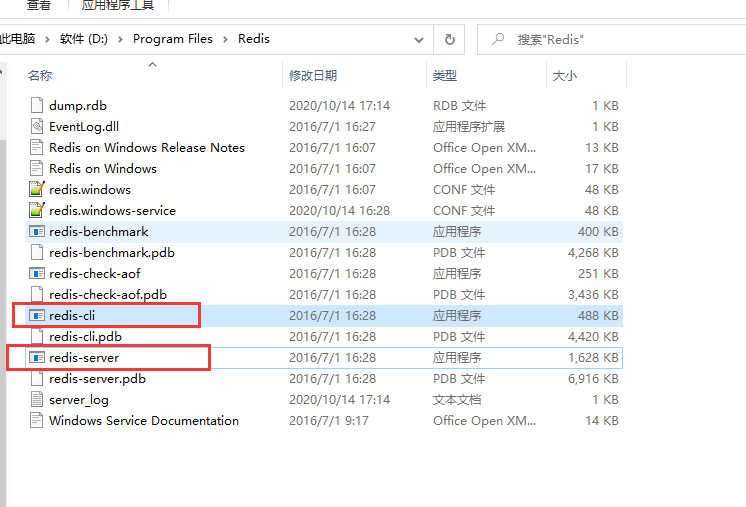Click the 文本文档 type cell
The height and width of the screenshot is (507, 746).
click(x=457, y=400)
